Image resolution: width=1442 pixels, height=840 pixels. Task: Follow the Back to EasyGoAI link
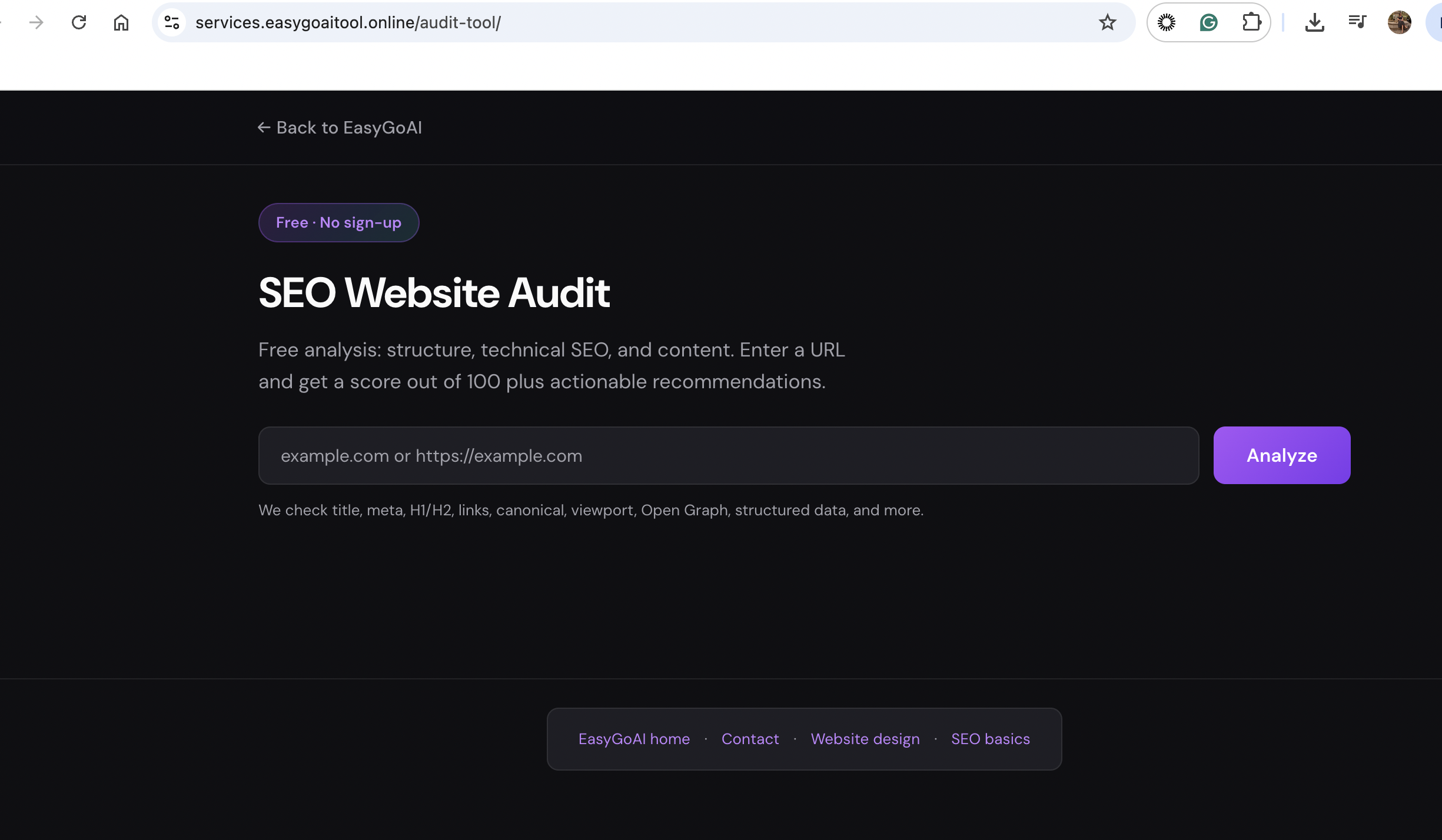340,127
